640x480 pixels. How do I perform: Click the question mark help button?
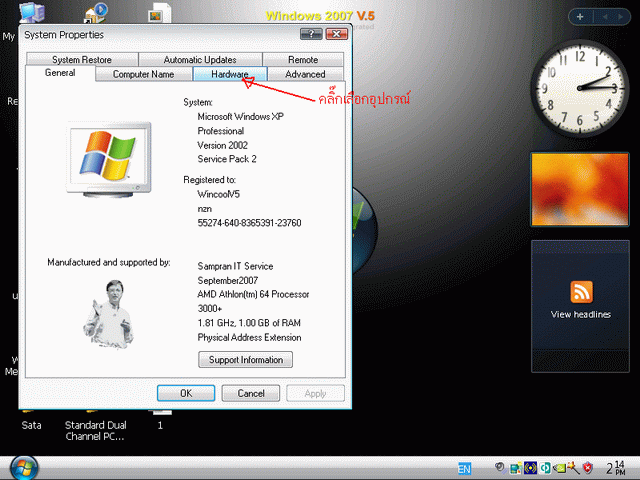[311, 34]
